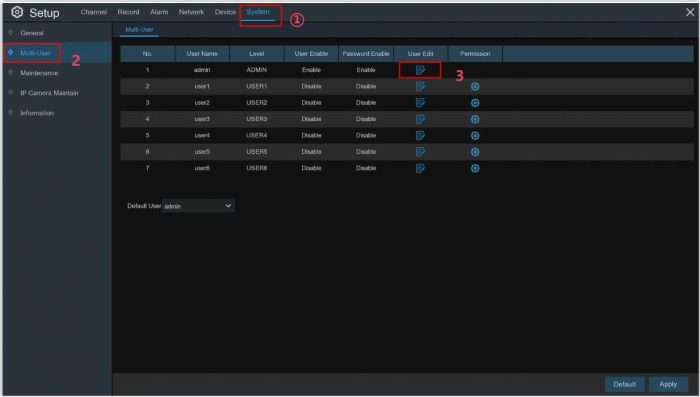Open the permission settings gear for user5
700x397 pixels.
pos(475,152)
